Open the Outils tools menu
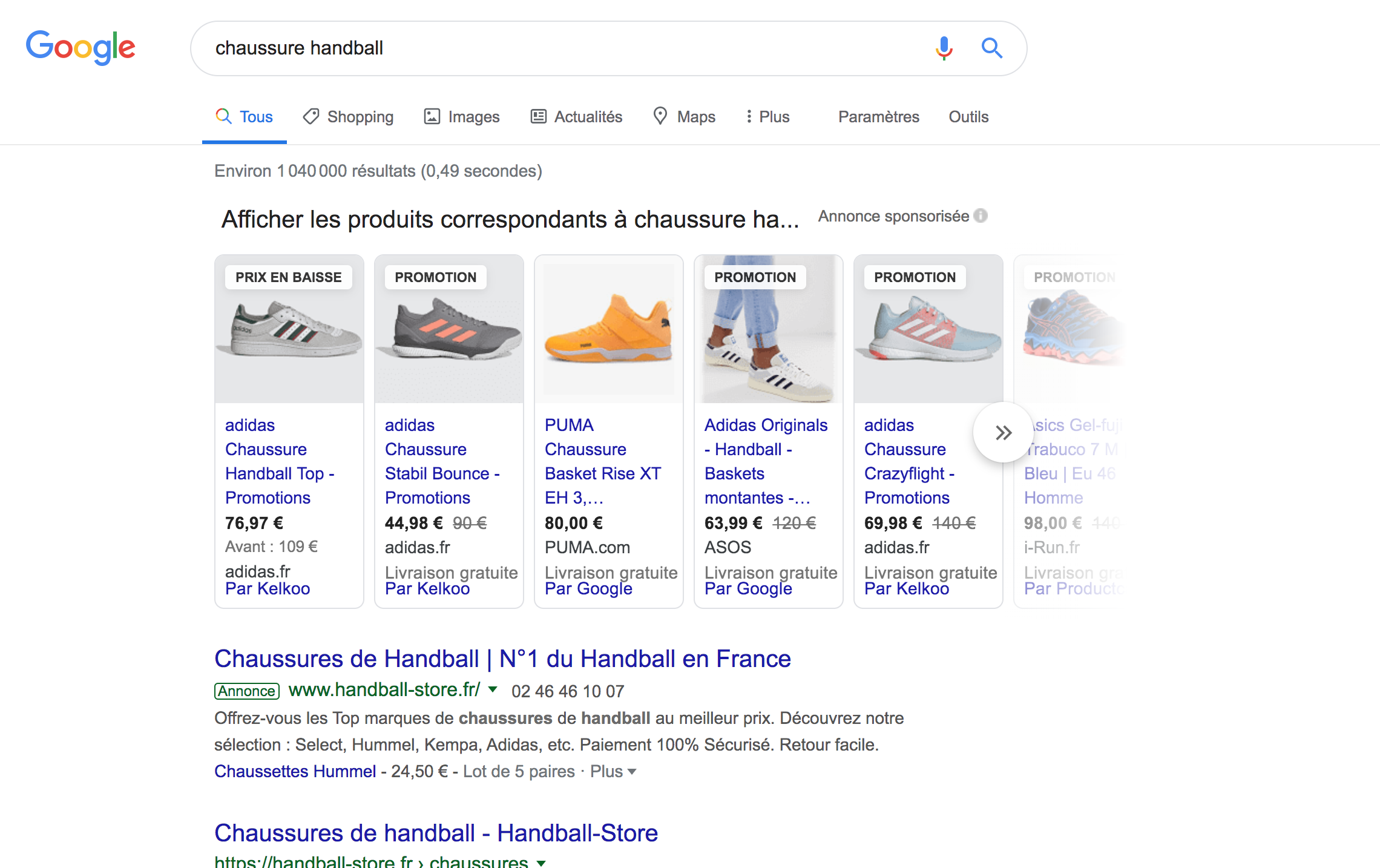 pos(968,117)
